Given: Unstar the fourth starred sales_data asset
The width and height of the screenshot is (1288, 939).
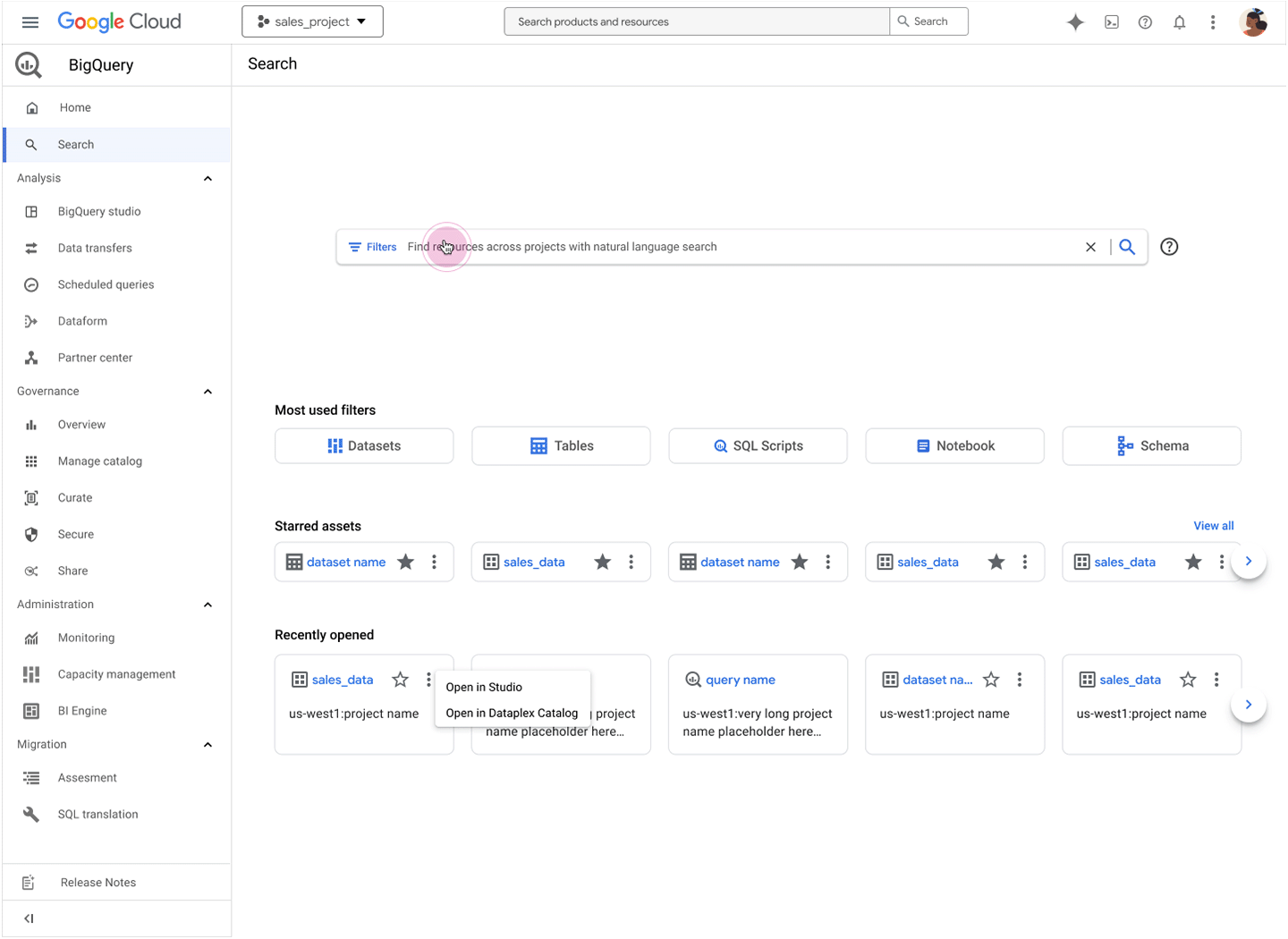Looking at the screenshot, I should [996, 562].
